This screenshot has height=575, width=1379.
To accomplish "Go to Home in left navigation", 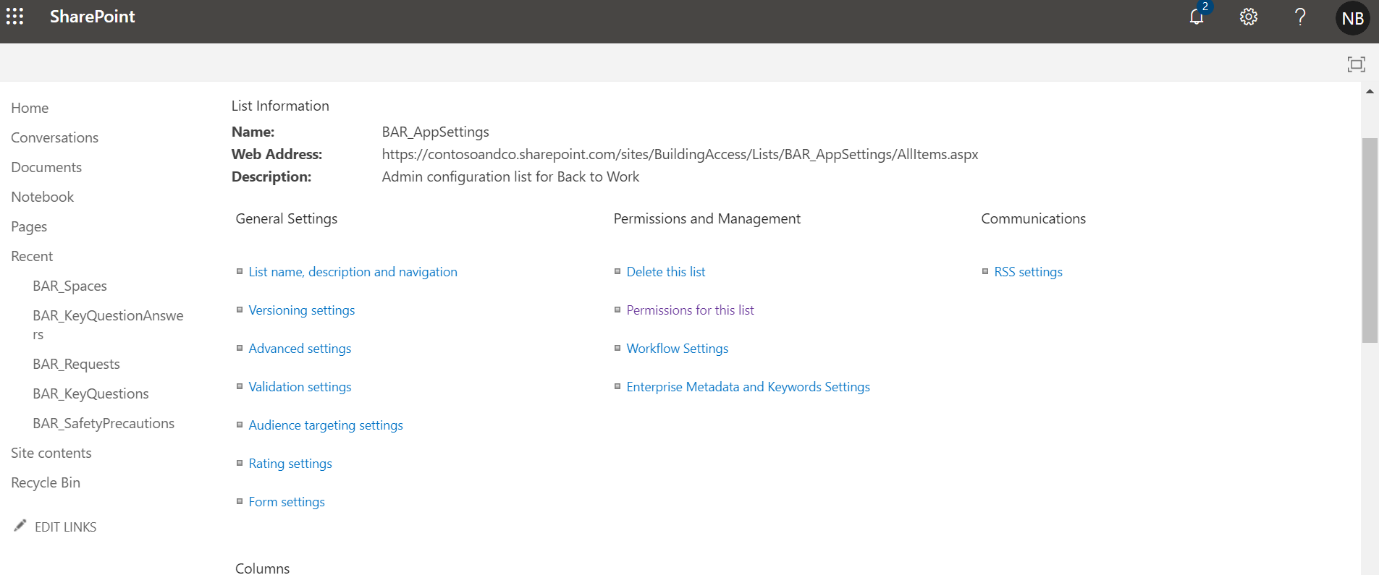I will point(30,108).
